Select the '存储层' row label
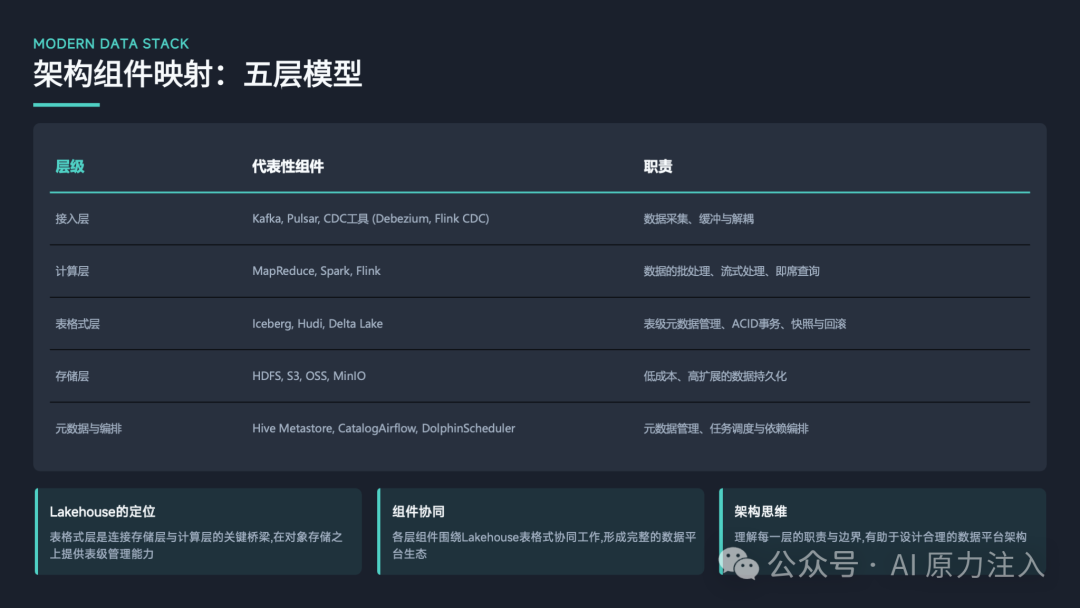This screenshot has height=608, width=1080. pyautogui.click(x=72, y=376)
